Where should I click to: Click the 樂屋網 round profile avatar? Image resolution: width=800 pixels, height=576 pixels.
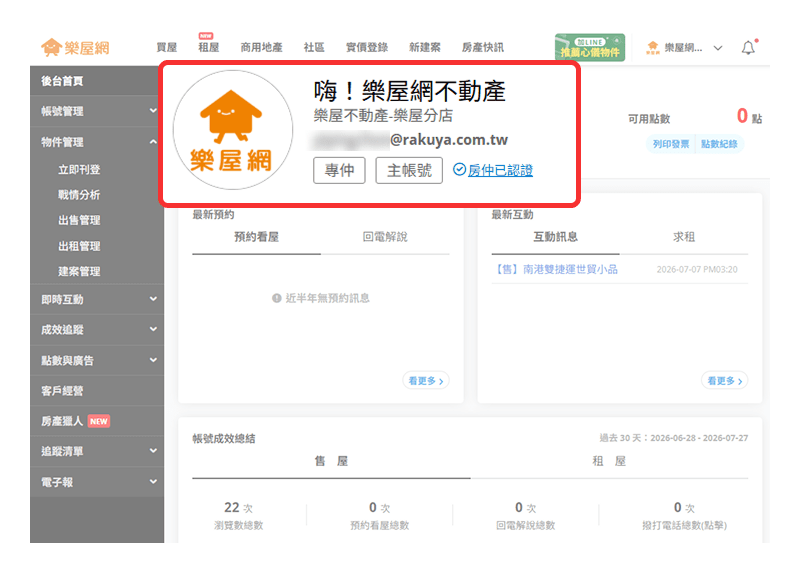click(x=233, y=130)
